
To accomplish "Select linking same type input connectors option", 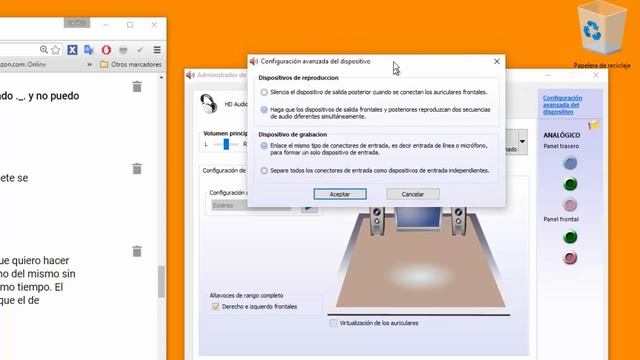I will [x=264, y=146].
